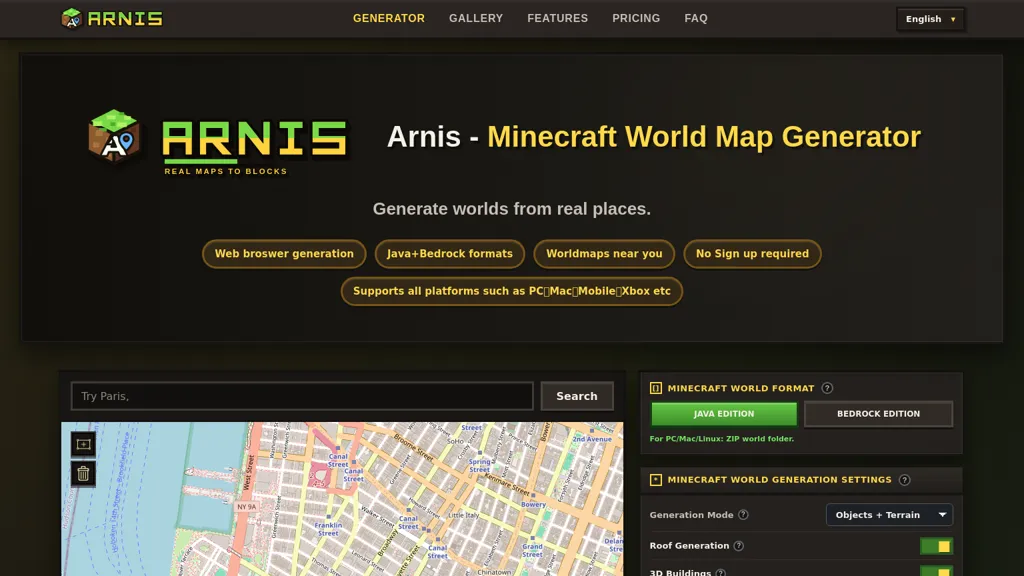This screenshot has height=576, width=1024.
Task: Click the Arnis logo in the navbar
Action: click(x=112, y=18)
